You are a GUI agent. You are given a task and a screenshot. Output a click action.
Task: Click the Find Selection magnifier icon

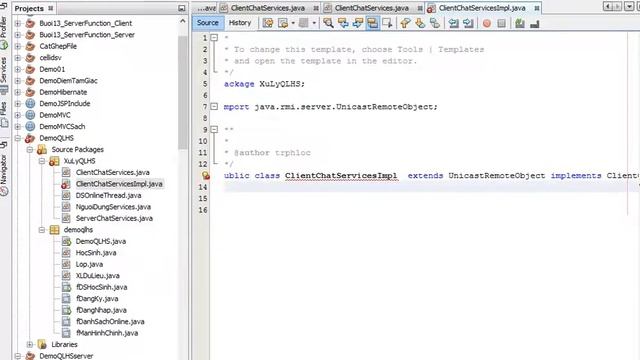tap(328, 23)
